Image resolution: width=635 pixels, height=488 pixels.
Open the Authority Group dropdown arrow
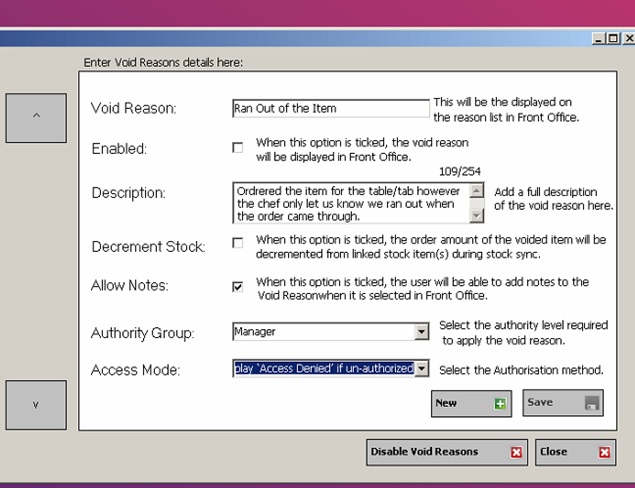click(421, 332)
